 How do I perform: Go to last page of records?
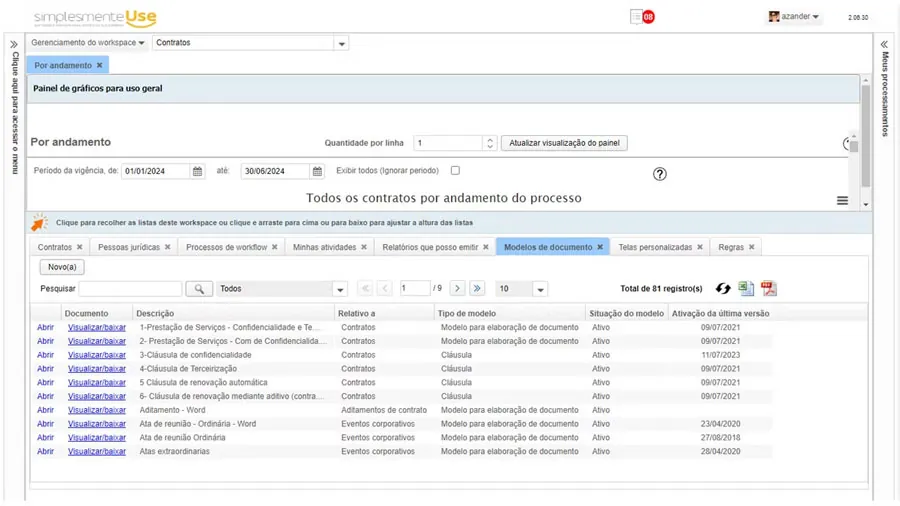coord(477,289)
